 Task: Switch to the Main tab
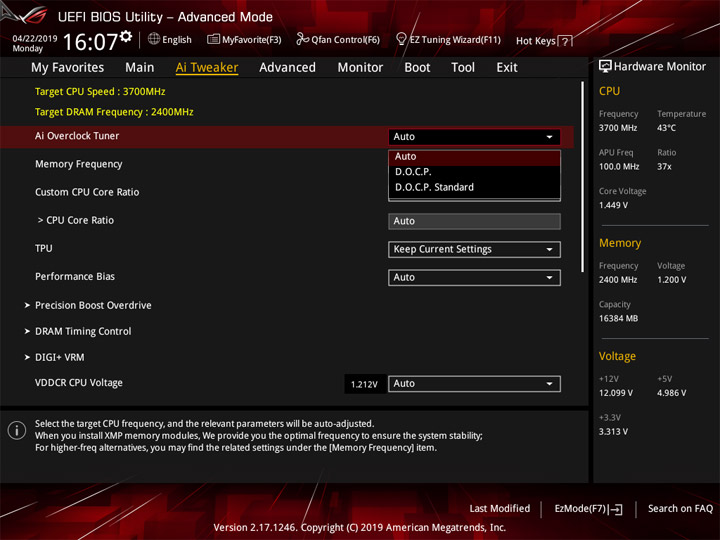pos(140,68)
